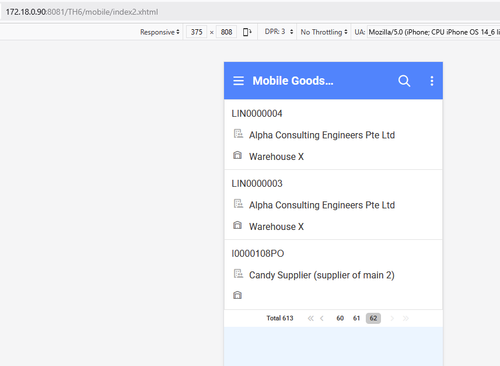The height and width of the screenshot is (366, 500).
Task: Open the three-dot more options menu
Action: [x=432, y=81]
